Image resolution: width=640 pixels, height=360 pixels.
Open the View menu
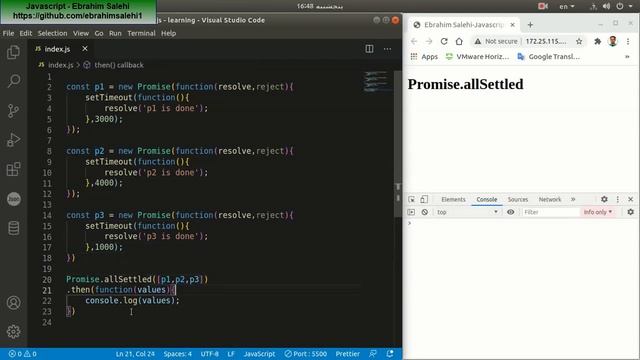coord(81,33)
